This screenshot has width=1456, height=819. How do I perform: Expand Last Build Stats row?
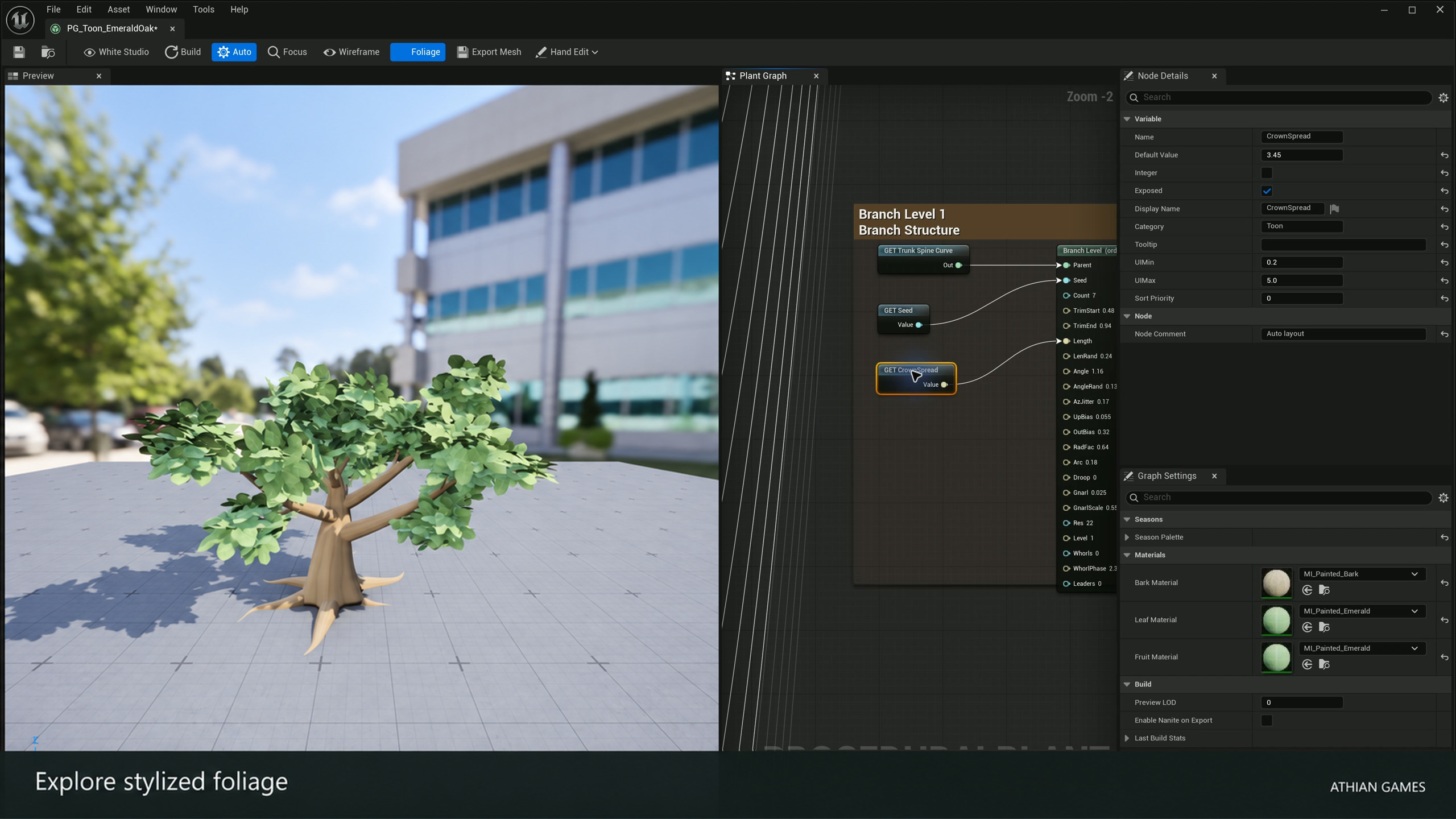(x=1127, y=738)
